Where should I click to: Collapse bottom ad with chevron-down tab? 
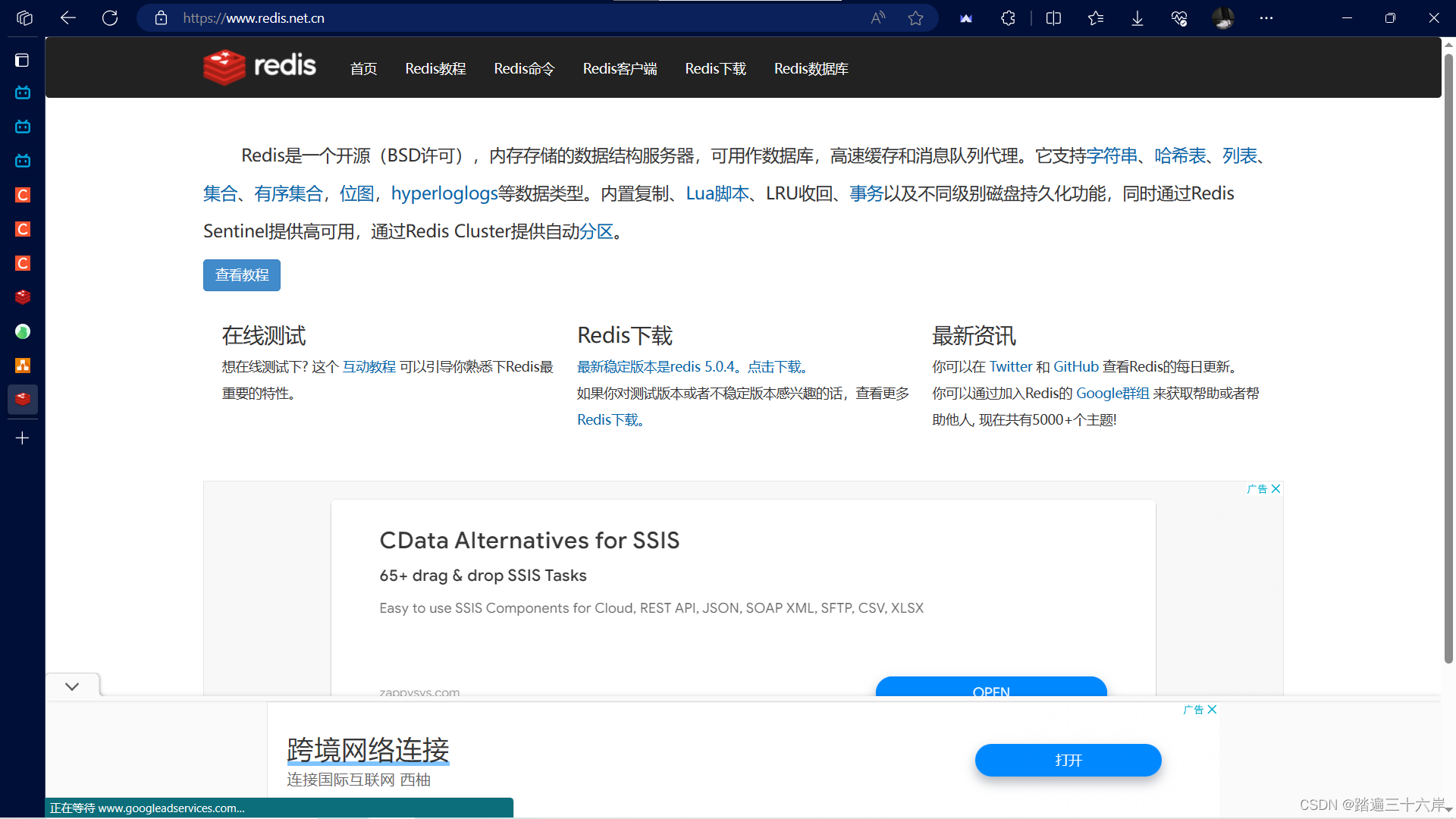point(72,686)
